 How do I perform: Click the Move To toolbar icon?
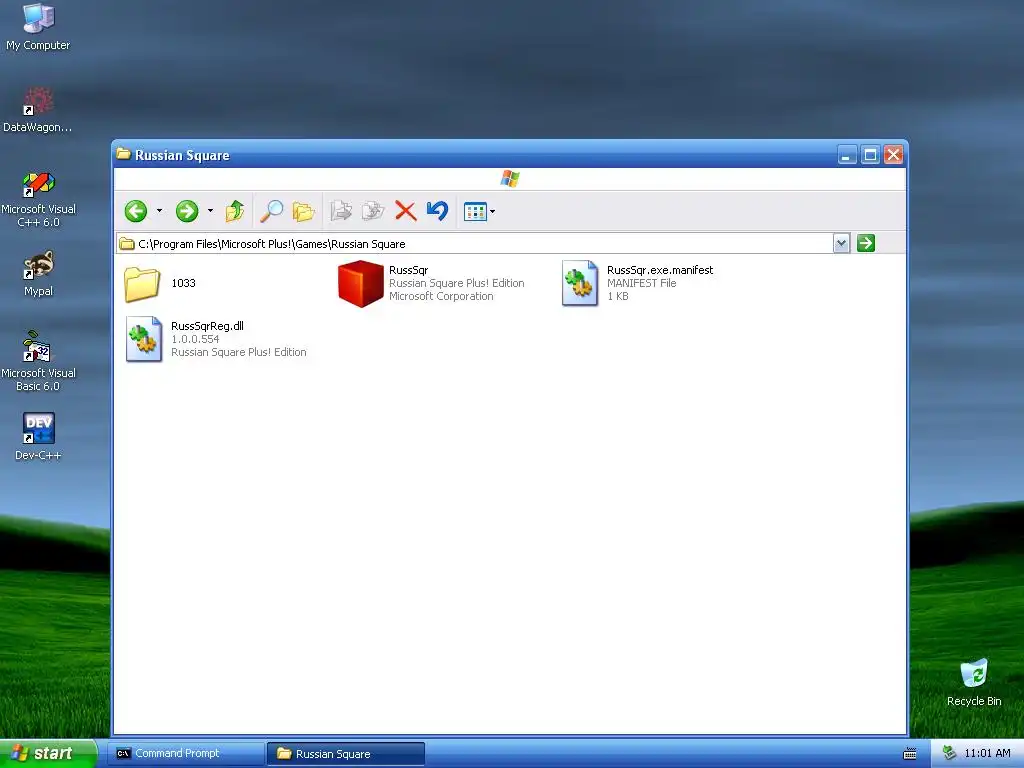click(341, 211)
